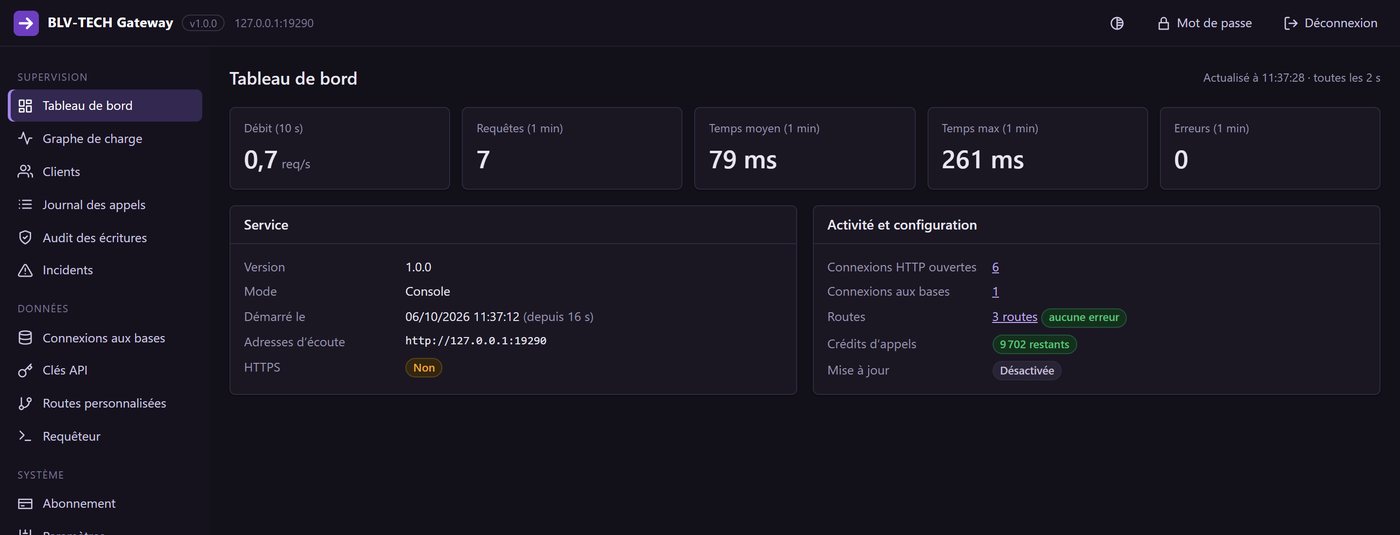Click the database connections count link
Screen dimensions: 1400x535
[x=995, y=292]
